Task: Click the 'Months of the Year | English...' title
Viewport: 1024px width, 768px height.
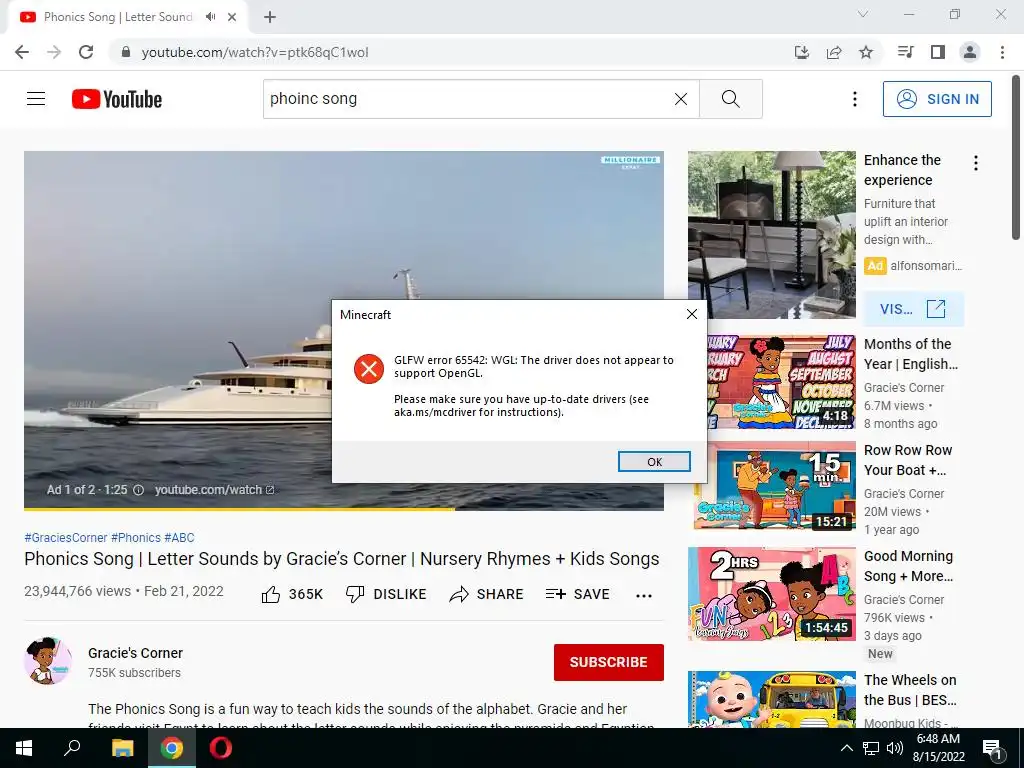Action: [x=910, y=354]
